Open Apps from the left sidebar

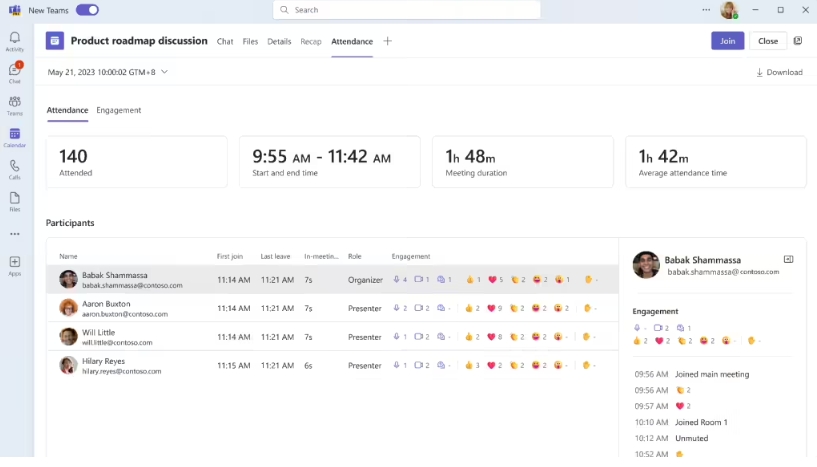click(x=14, y=265)
